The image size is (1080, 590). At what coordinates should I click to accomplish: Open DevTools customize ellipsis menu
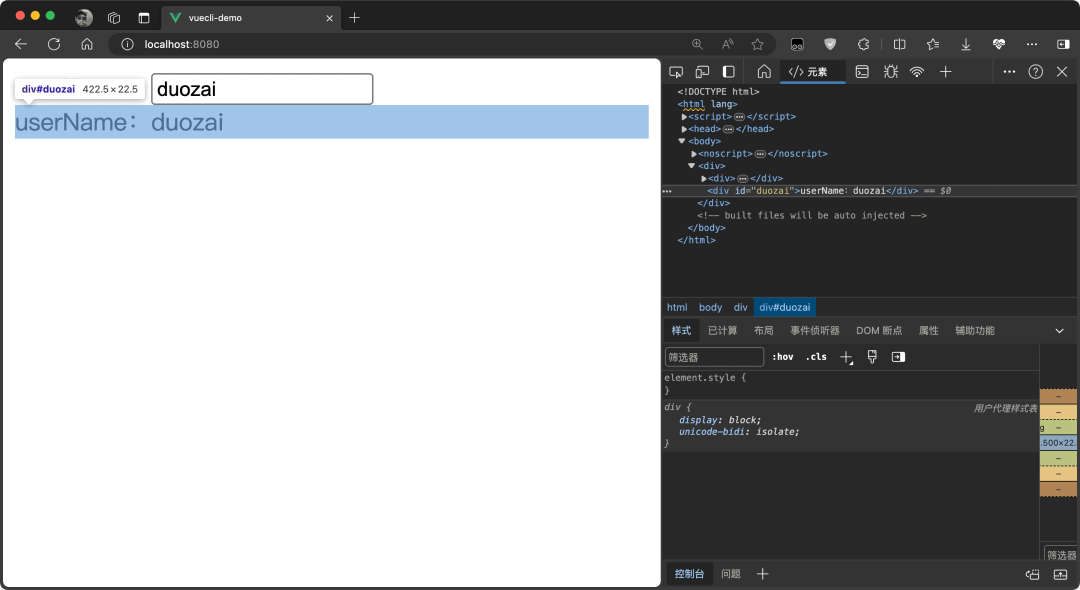pos(1009,72)
